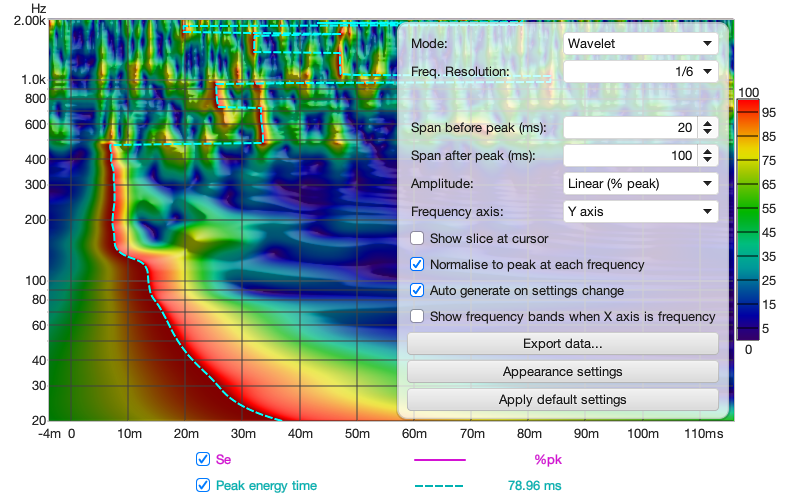Increase Span after peak with up arrow

[x=708, y=151]
